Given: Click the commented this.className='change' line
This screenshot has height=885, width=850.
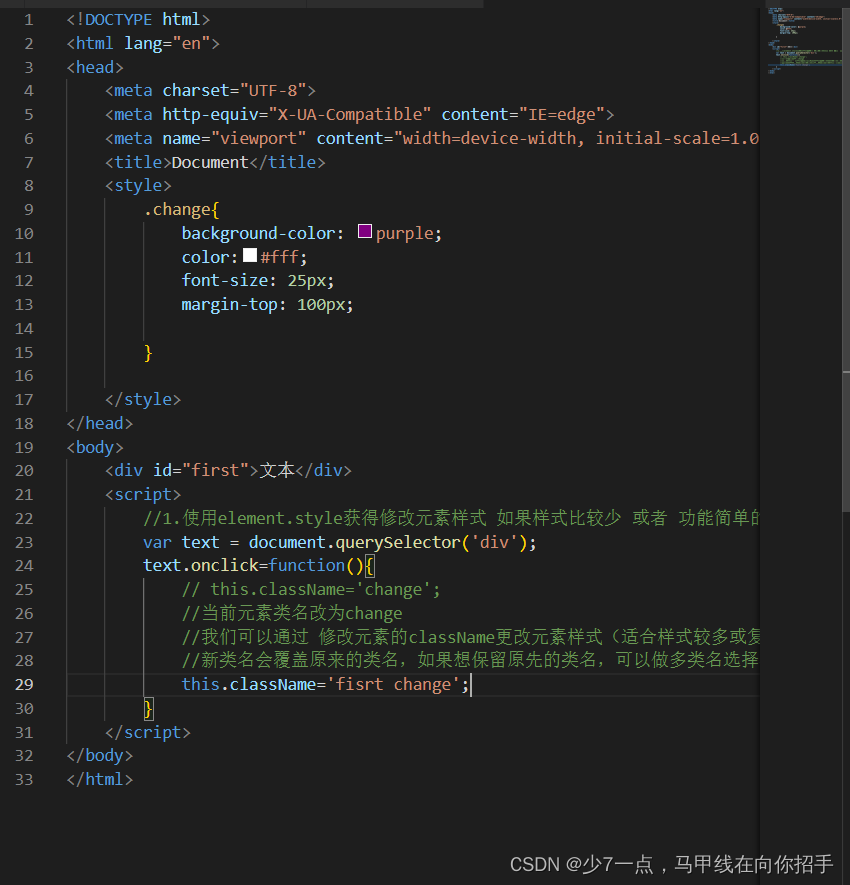Looking at the screenshot, I should point(310,590).
